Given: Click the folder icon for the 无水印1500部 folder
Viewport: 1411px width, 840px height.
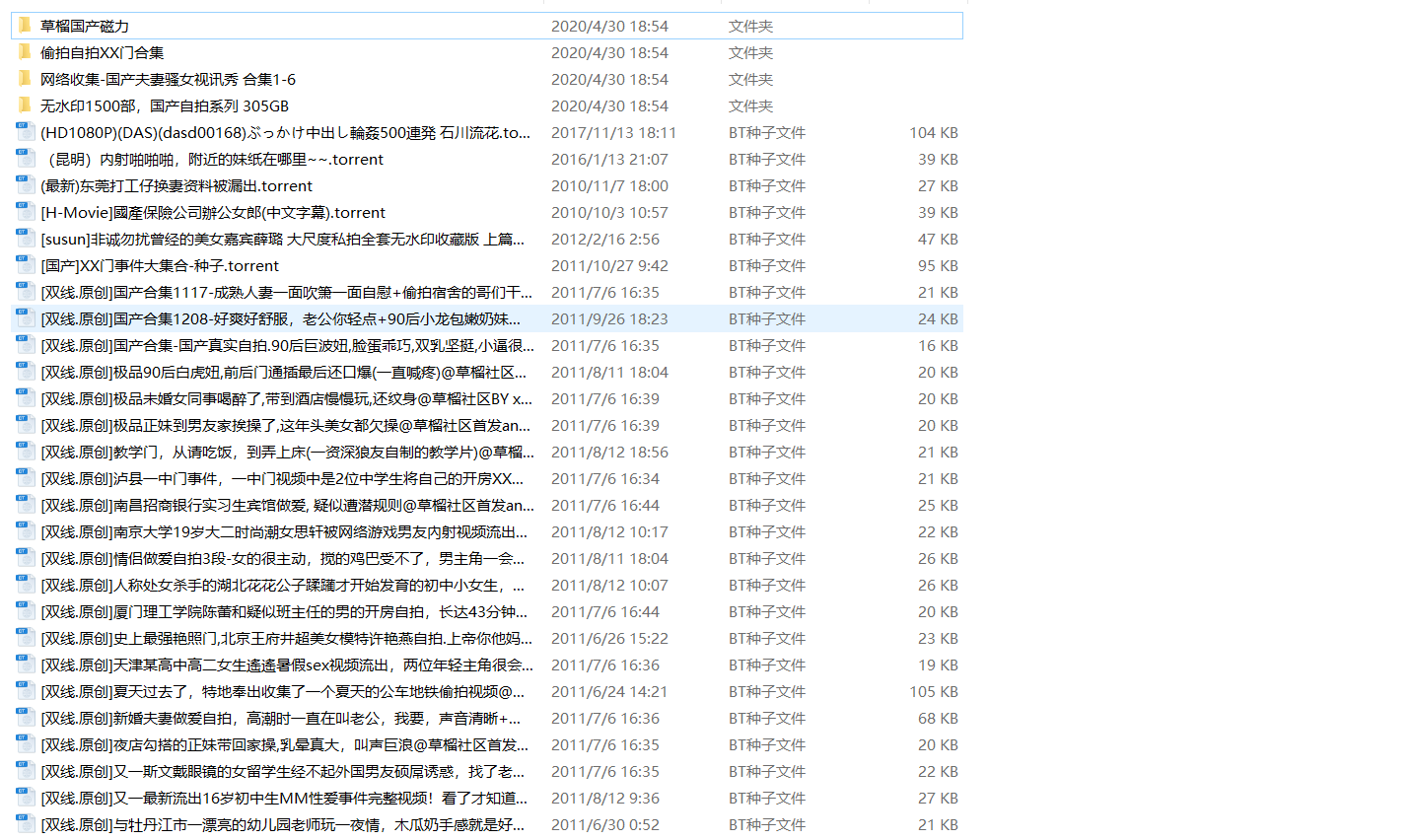Looking at the screenshot, I should point(26,105).
